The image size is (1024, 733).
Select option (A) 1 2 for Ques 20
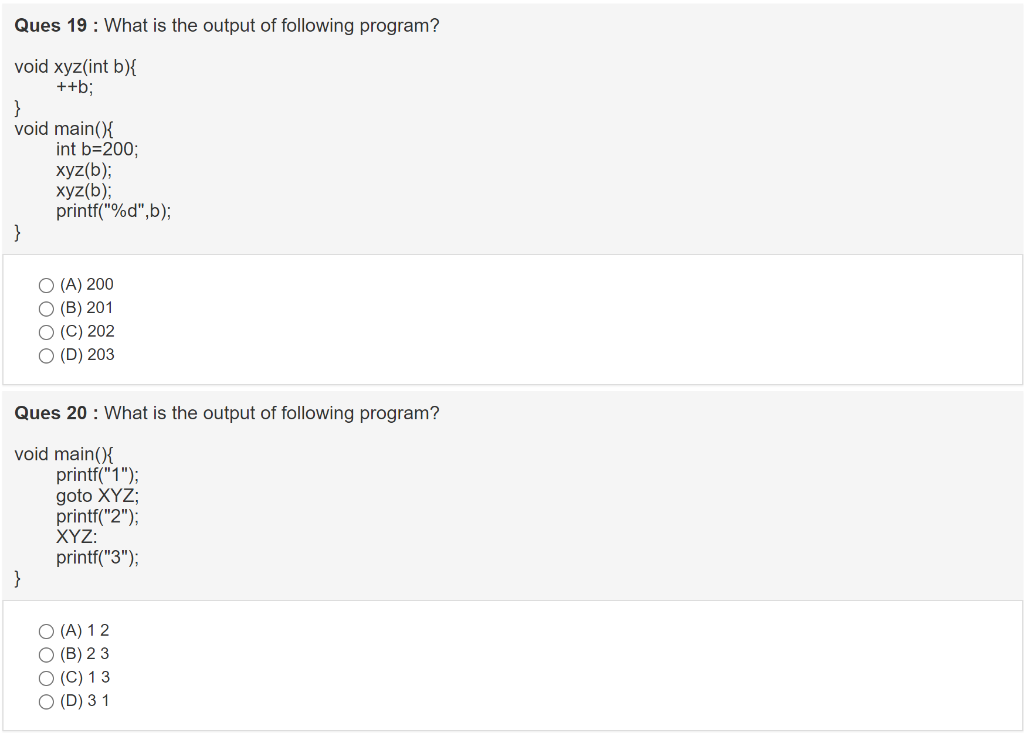pos(46,630)
